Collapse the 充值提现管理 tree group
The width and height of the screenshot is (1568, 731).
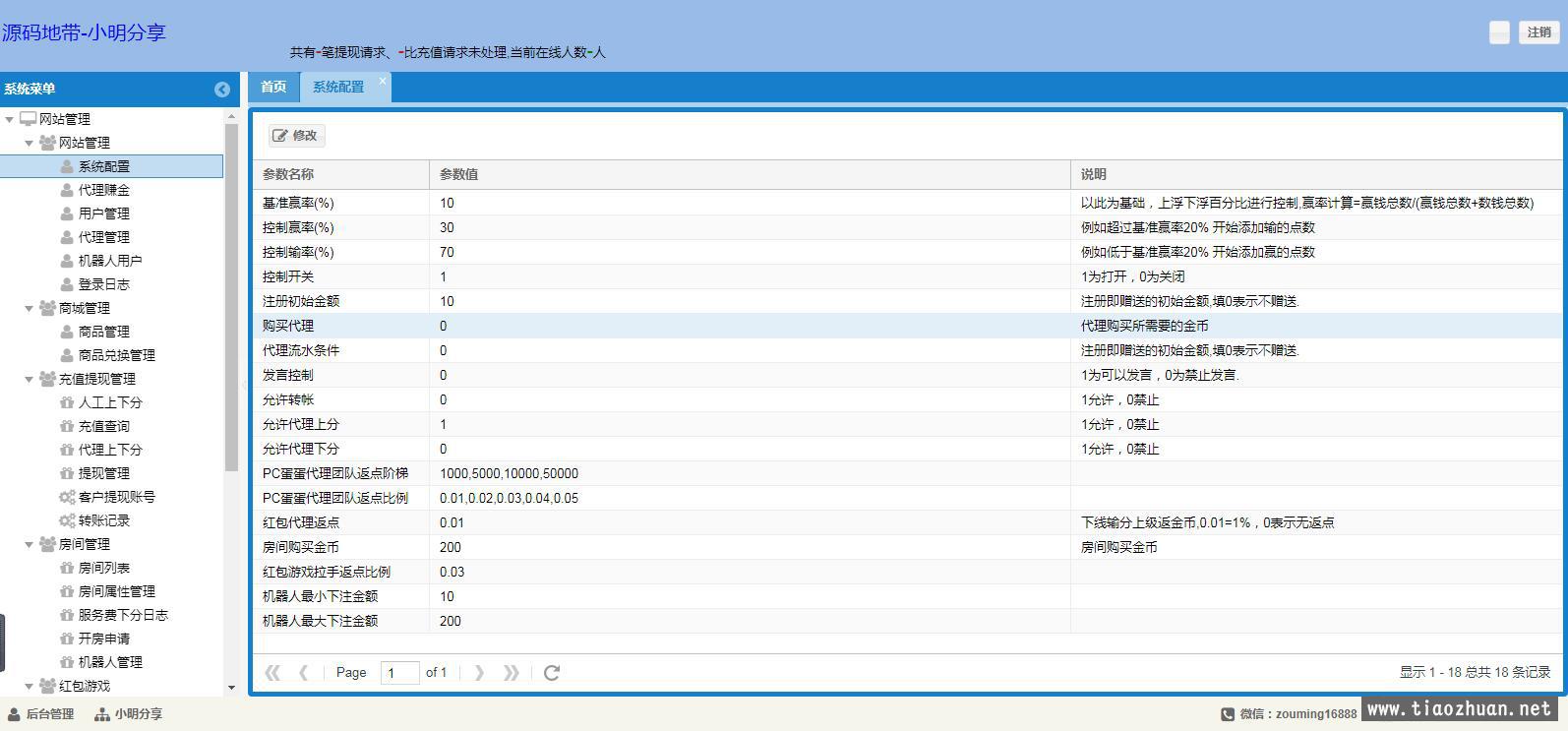[29, 379]
